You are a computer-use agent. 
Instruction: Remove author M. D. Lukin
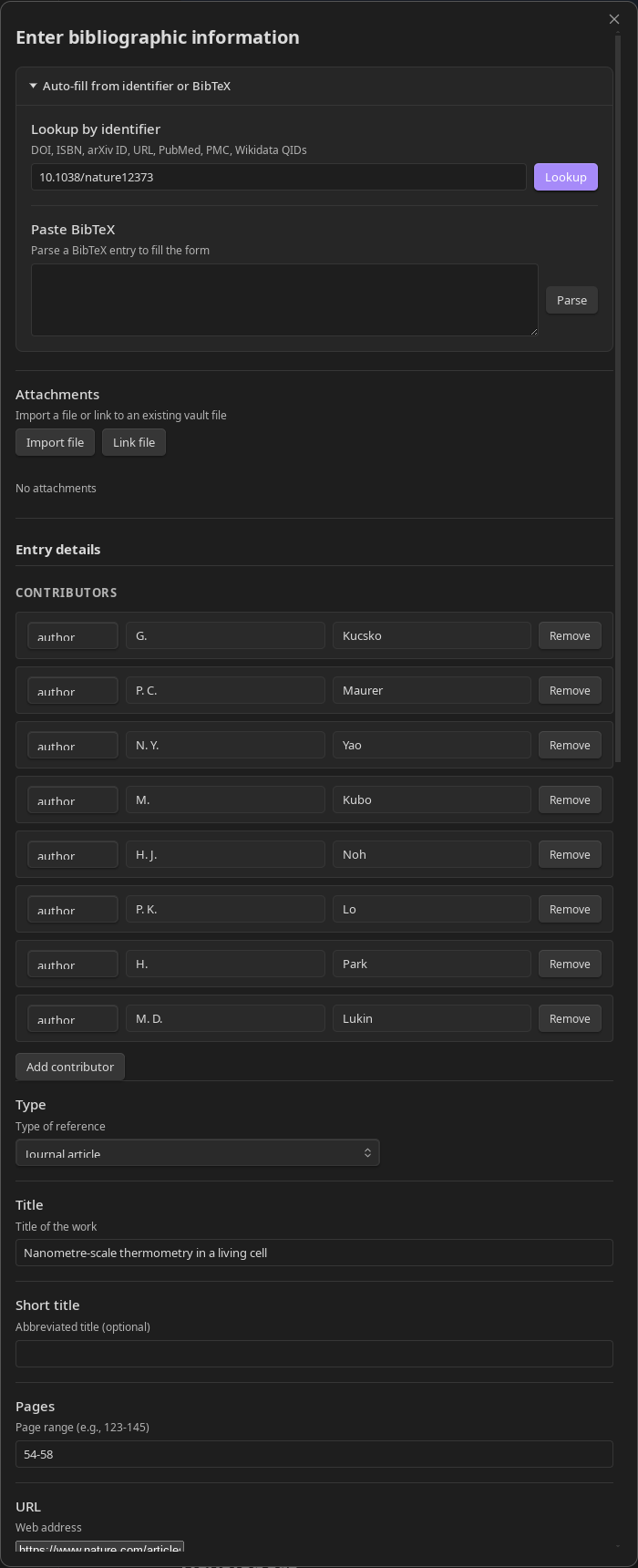point(569,1018)
